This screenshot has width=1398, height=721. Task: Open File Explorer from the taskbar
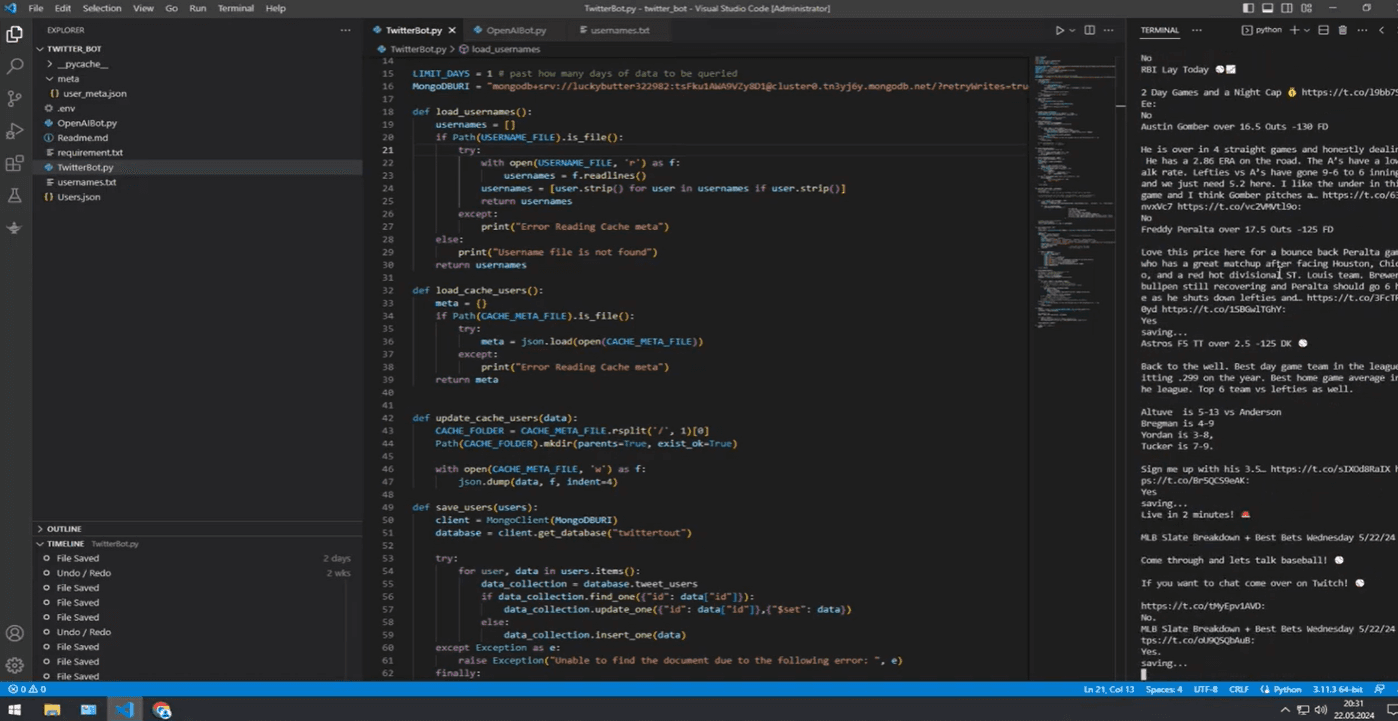click(x=52, y=710)
